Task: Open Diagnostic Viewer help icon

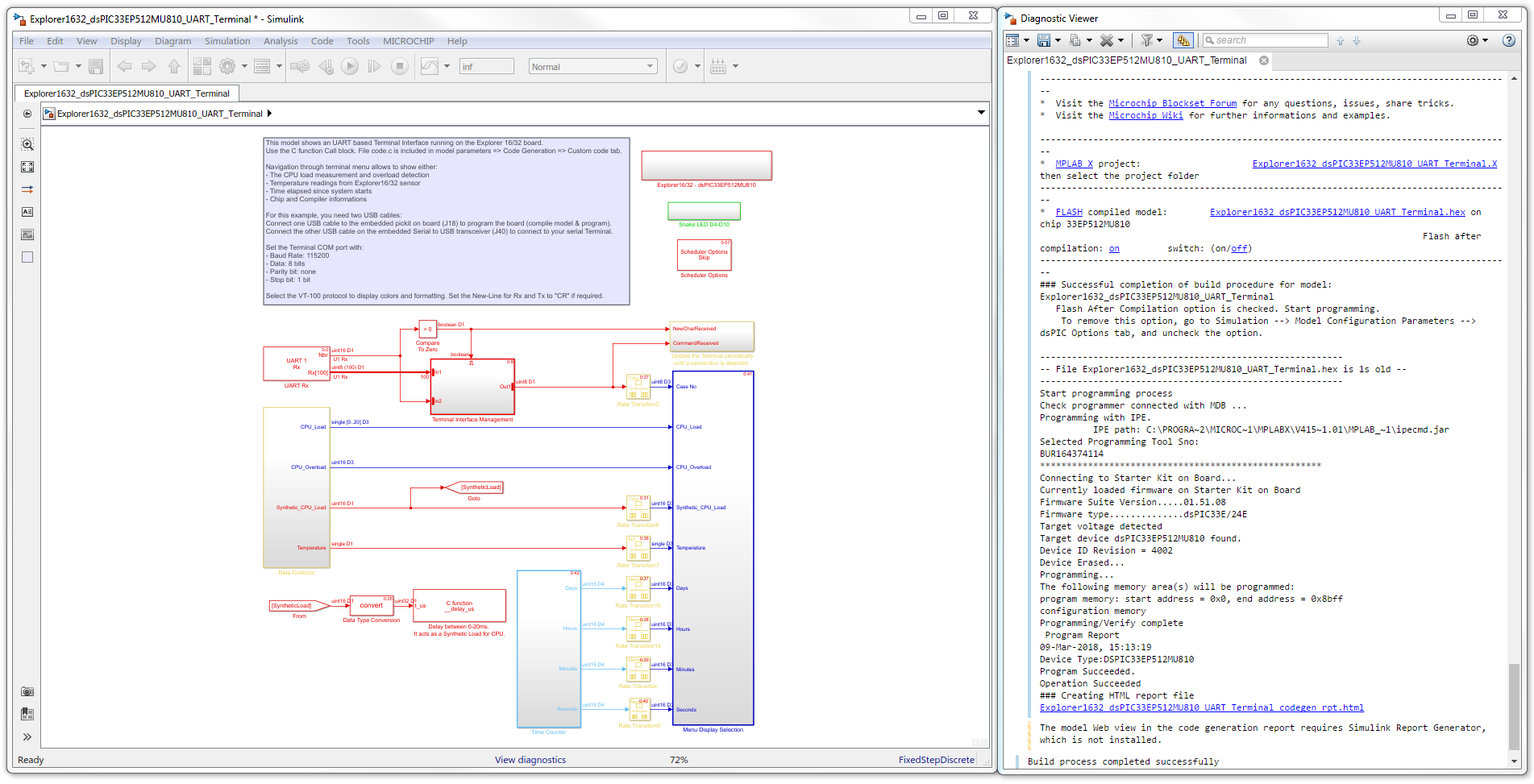Action: pyautogui.click(x=1508, y=40)
